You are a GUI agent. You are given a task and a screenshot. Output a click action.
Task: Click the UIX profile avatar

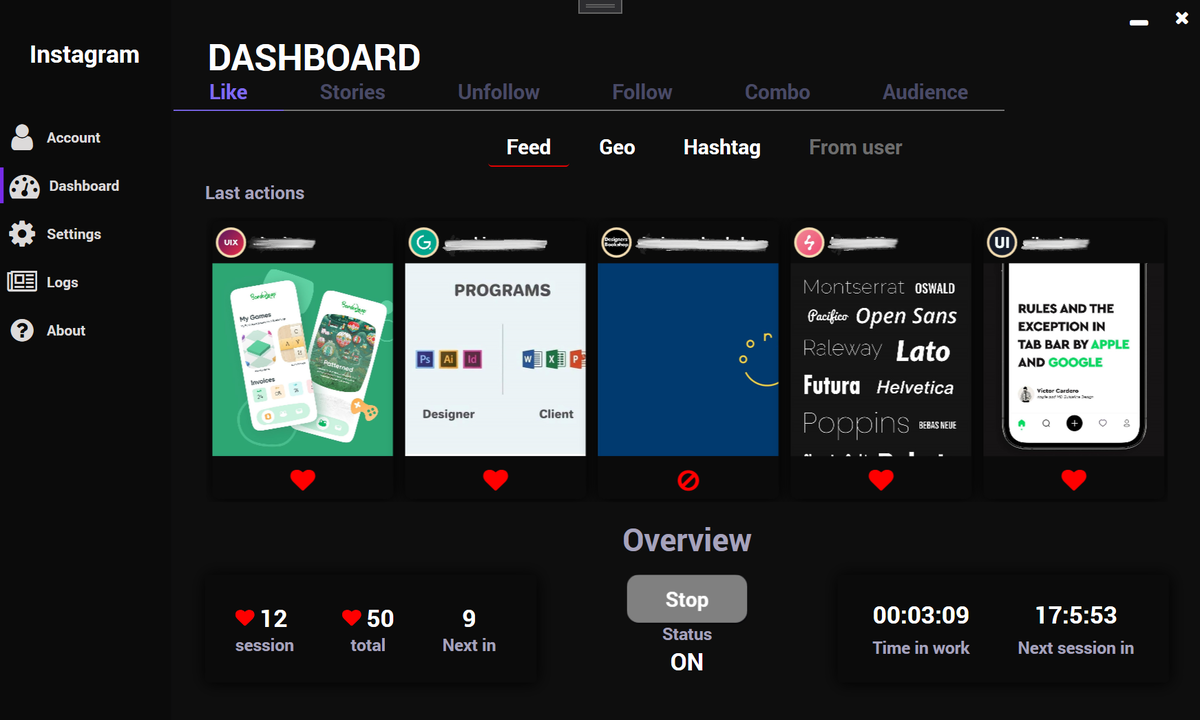click(231, 243)
